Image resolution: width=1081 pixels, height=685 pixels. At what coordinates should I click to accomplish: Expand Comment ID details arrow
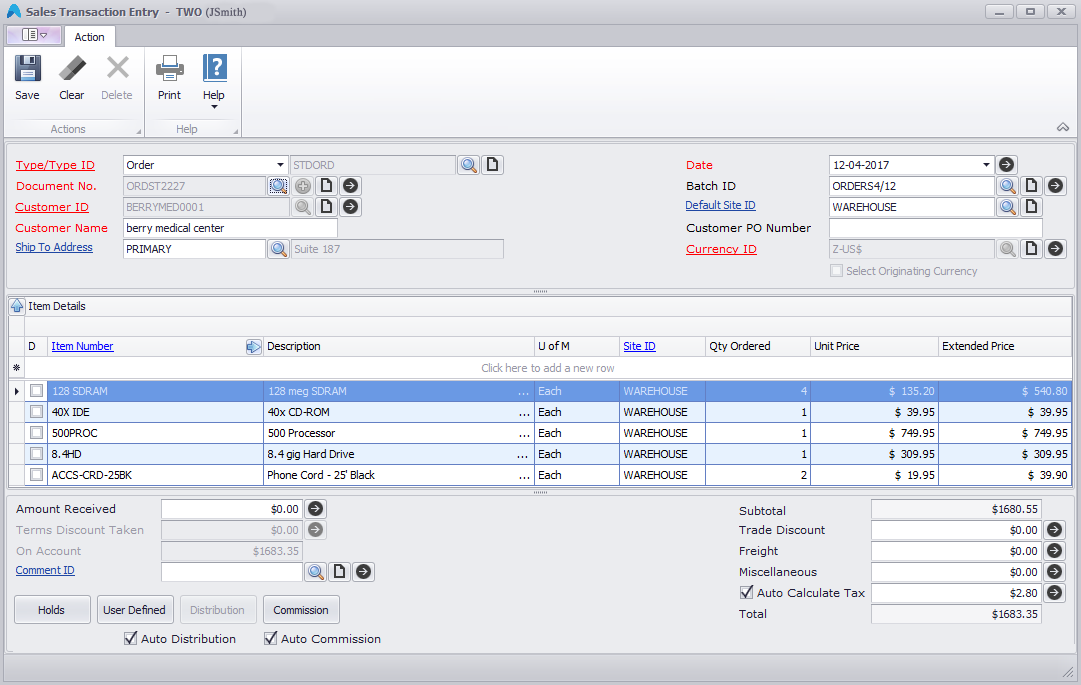click(x=363, y=572)
